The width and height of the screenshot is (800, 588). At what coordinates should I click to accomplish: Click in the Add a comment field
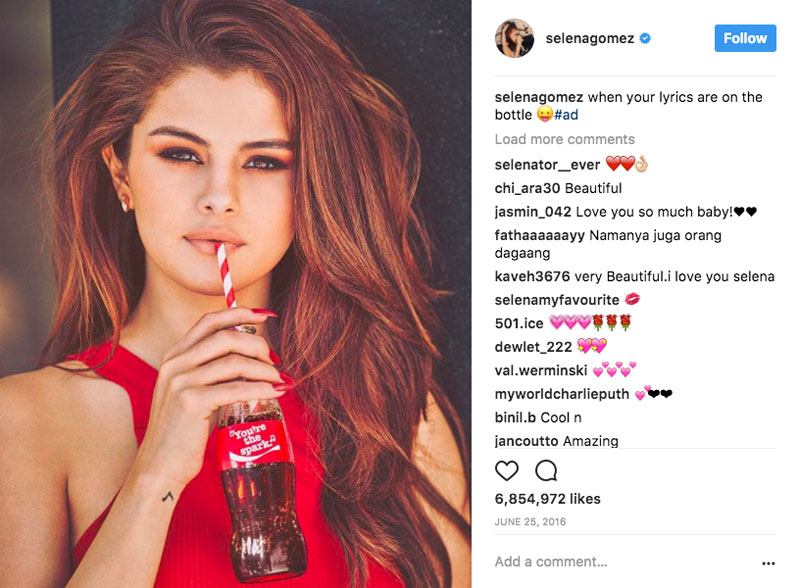(622, 562)
